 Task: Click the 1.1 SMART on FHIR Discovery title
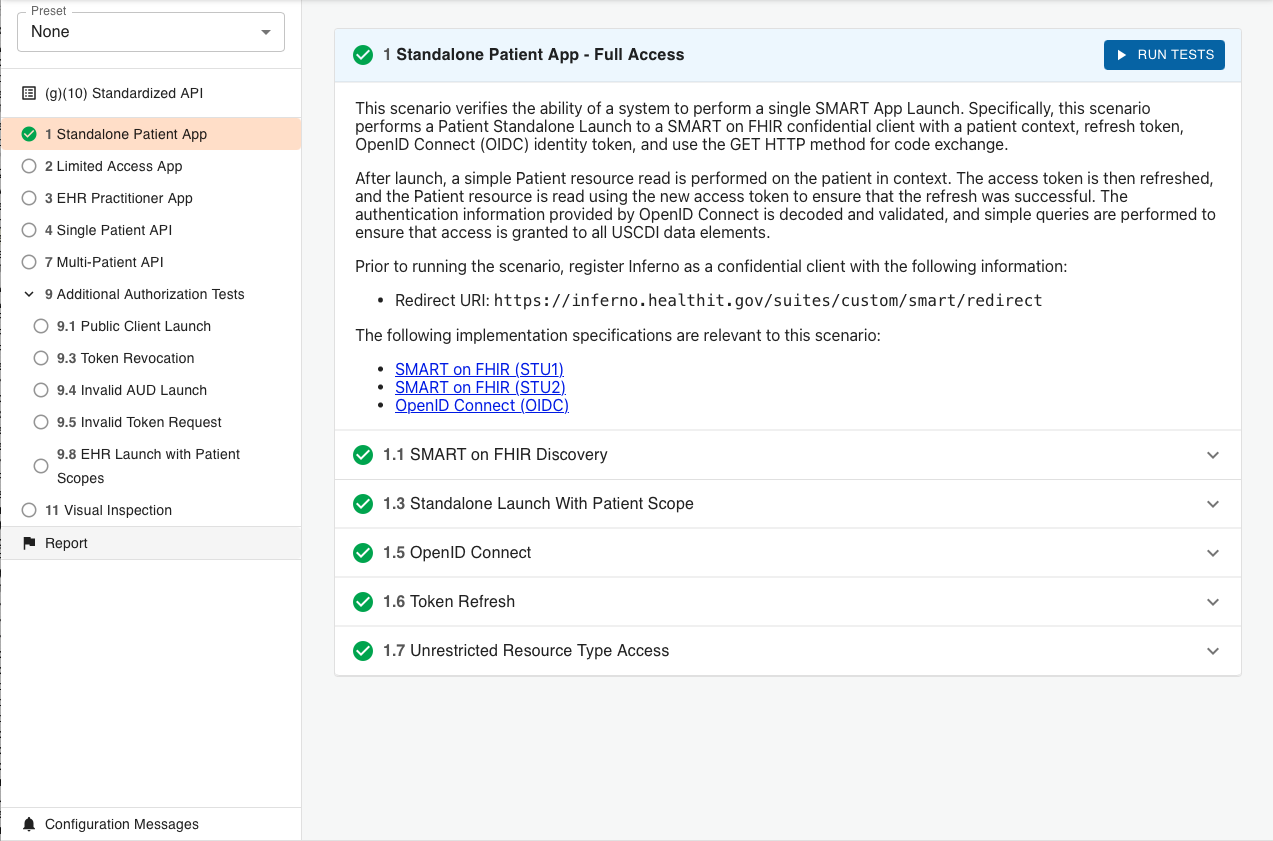[495, 455]
